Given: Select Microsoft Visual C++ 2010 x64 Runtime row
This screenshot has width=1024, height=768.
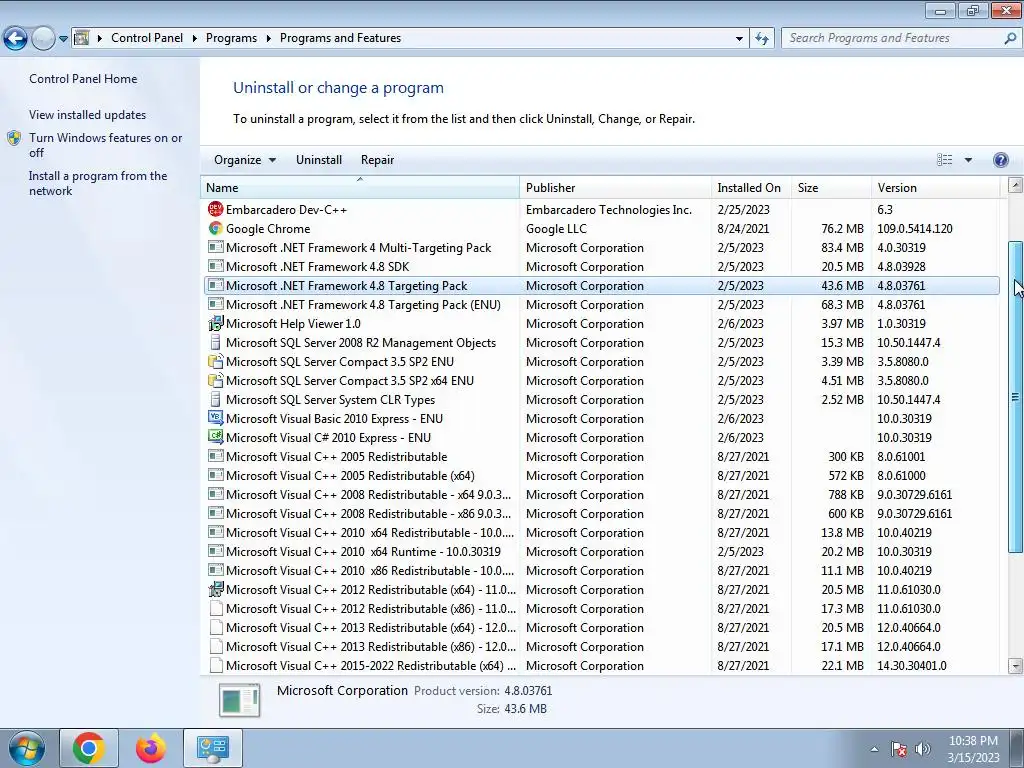Looking at the screenshot, I should 601,551.
